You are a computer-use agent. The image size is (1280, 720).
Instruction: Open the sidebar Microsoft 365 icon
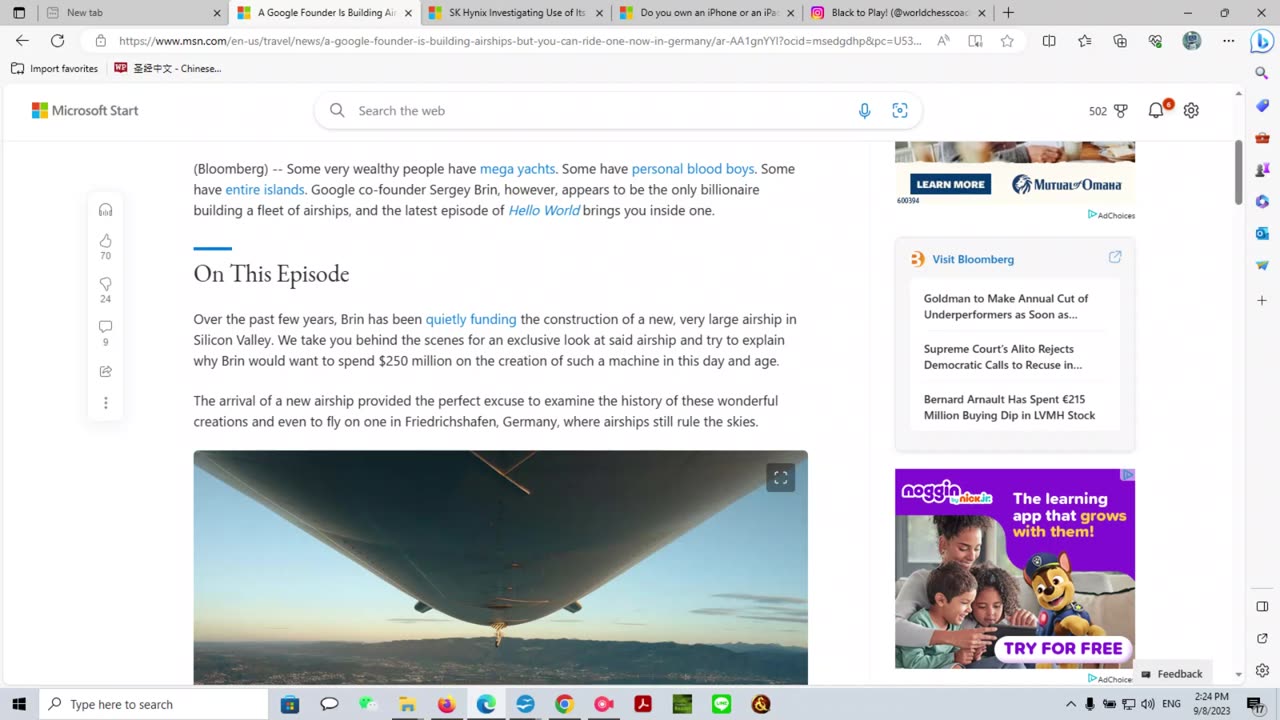click(1262, 201)
